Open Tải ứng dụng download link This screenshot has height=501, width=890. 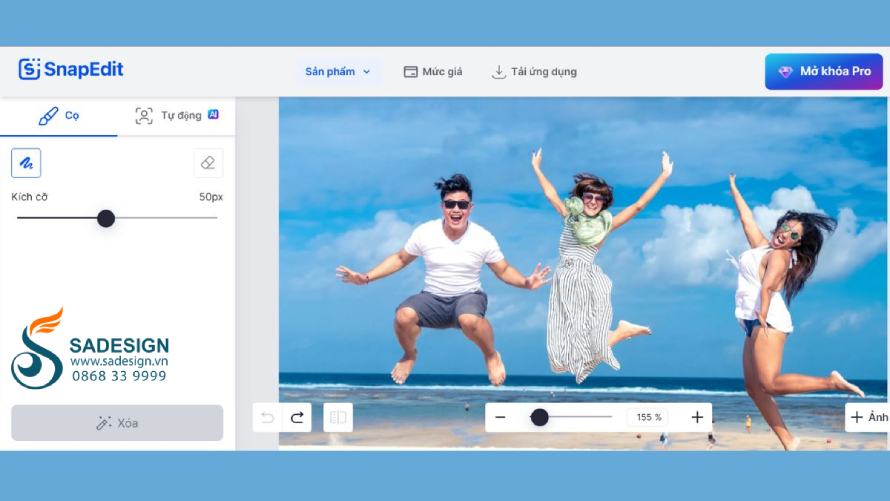coord(534,71)
